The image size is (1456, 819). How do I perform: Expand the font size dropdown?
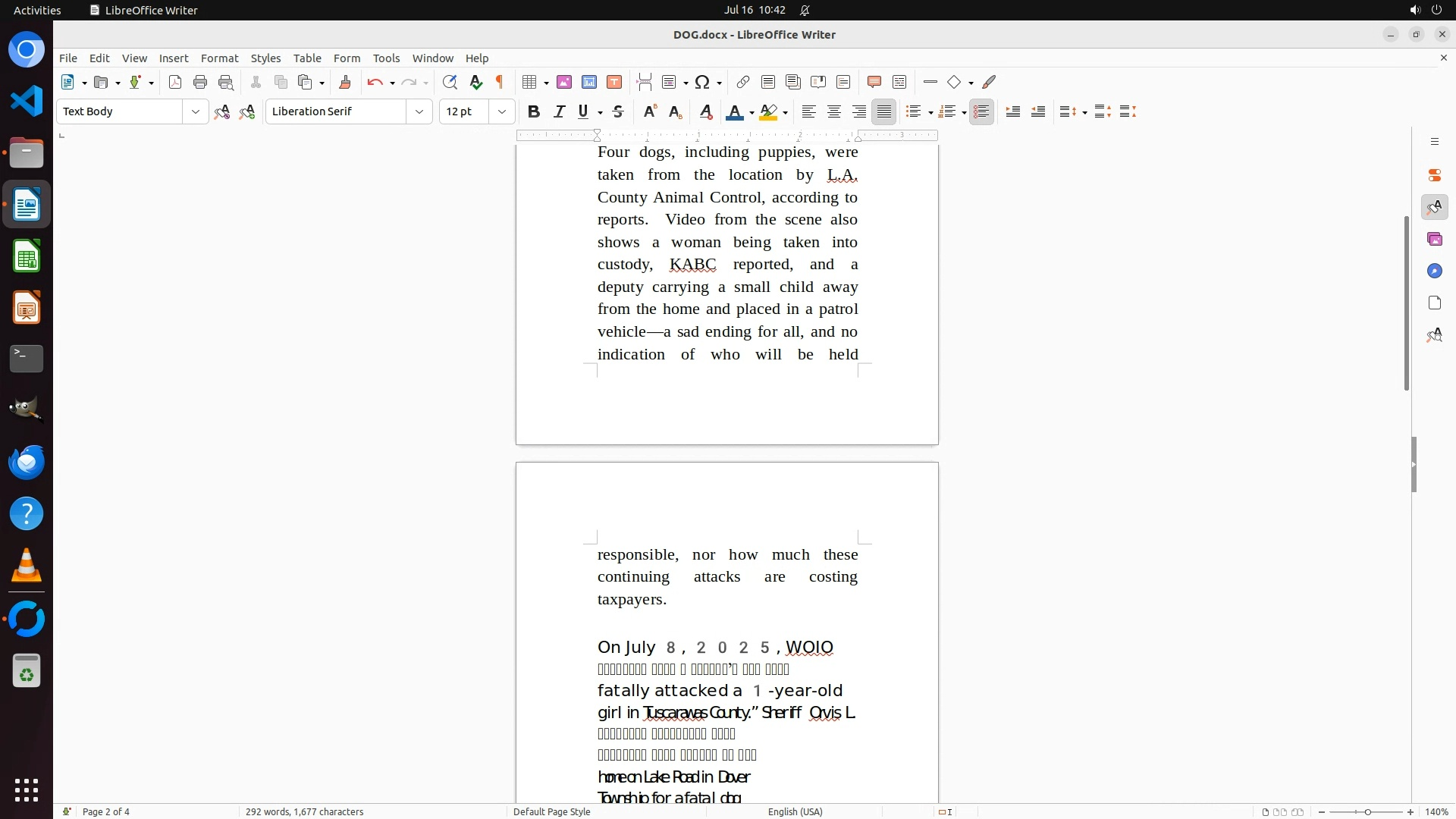[501, 112]
